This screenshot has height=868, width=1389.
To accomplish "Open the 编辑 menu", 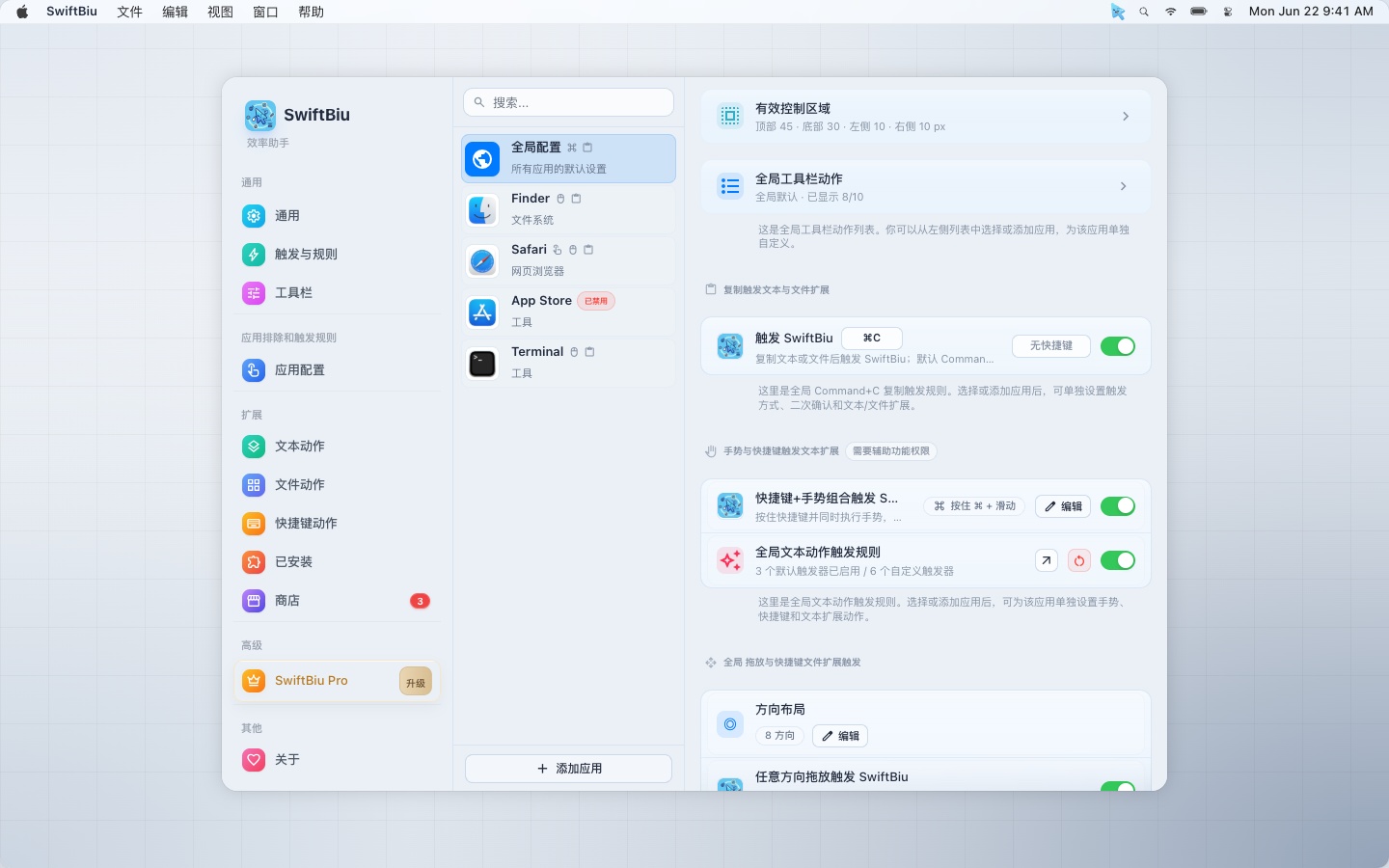I will tap(175, 12).
